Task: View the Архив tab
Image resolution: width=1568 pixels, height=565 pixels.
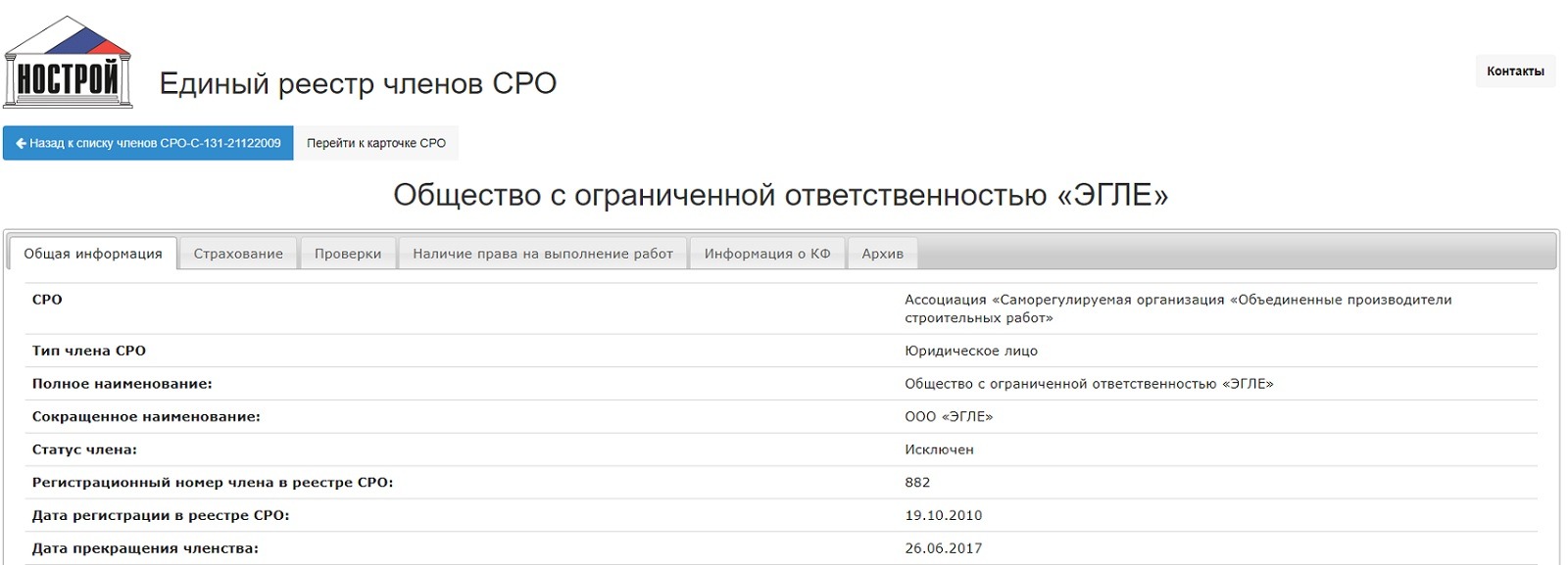Action: tap(882, 254)
